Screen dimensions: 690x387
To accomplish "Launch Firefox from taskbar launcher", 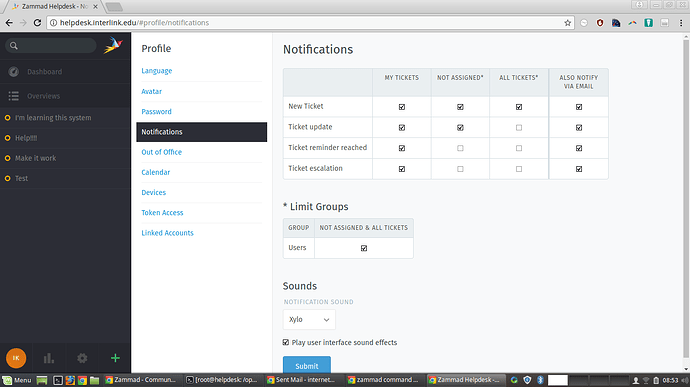I will [70, 380].
